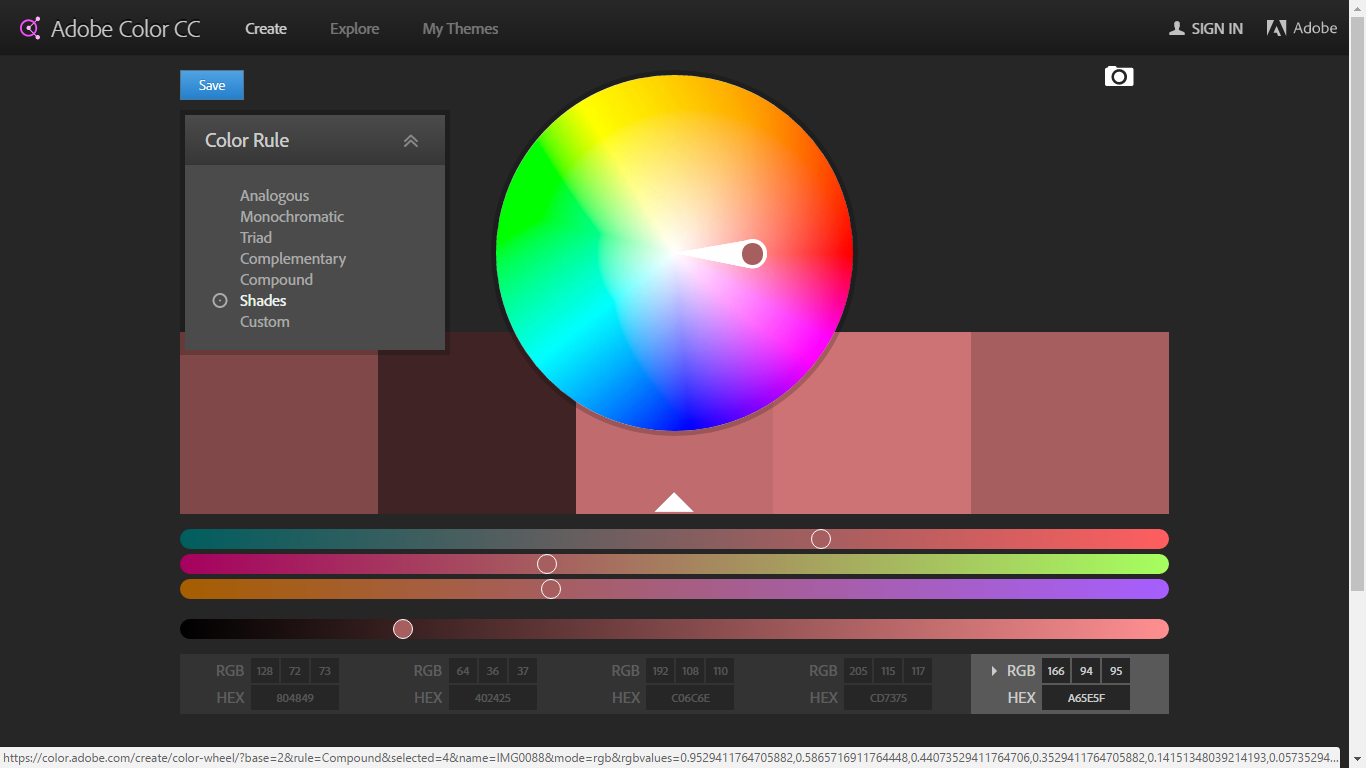Click the Sign In user icon

point(1177,28)
